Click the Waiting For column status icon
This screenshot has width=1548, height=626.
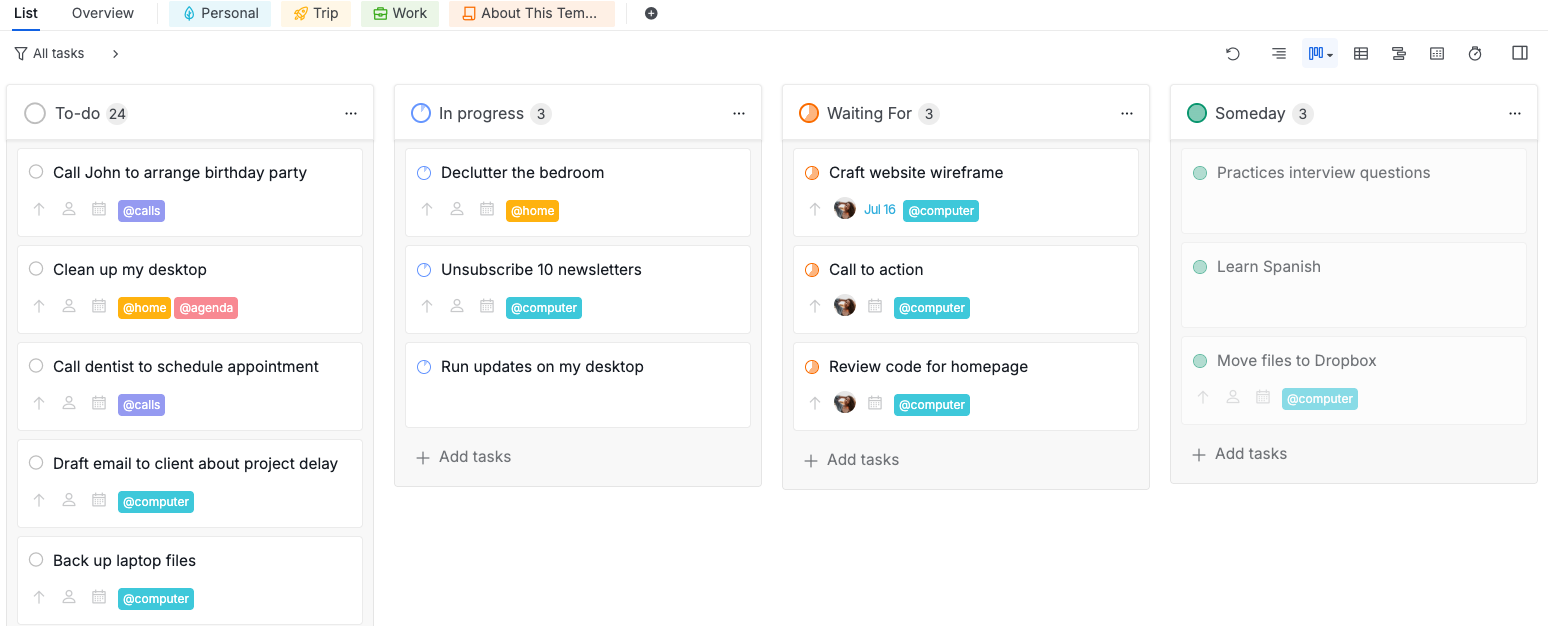(809, 113)
